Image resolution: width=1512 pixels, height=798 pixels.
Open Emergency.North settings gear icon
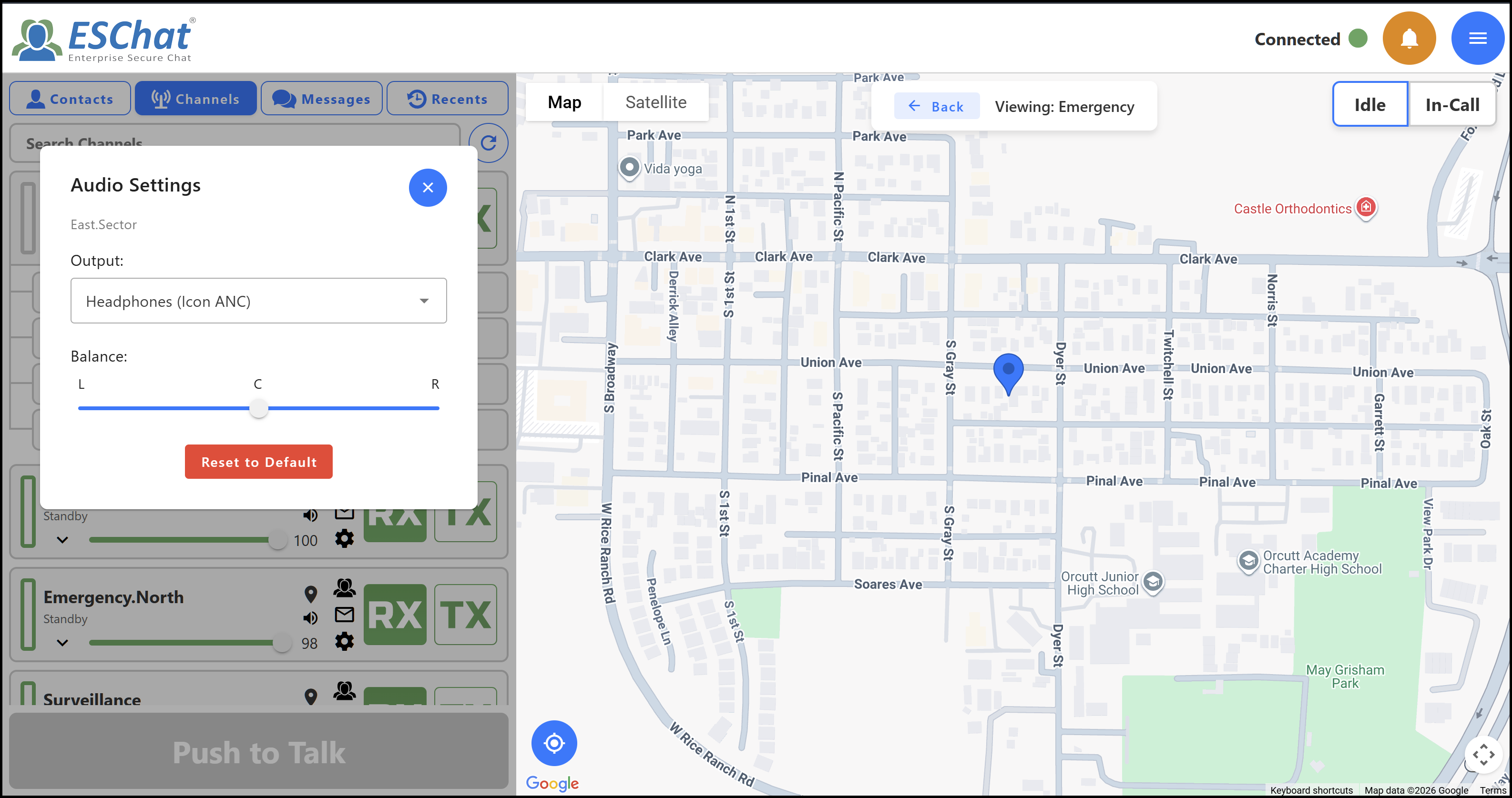(344, 641)
